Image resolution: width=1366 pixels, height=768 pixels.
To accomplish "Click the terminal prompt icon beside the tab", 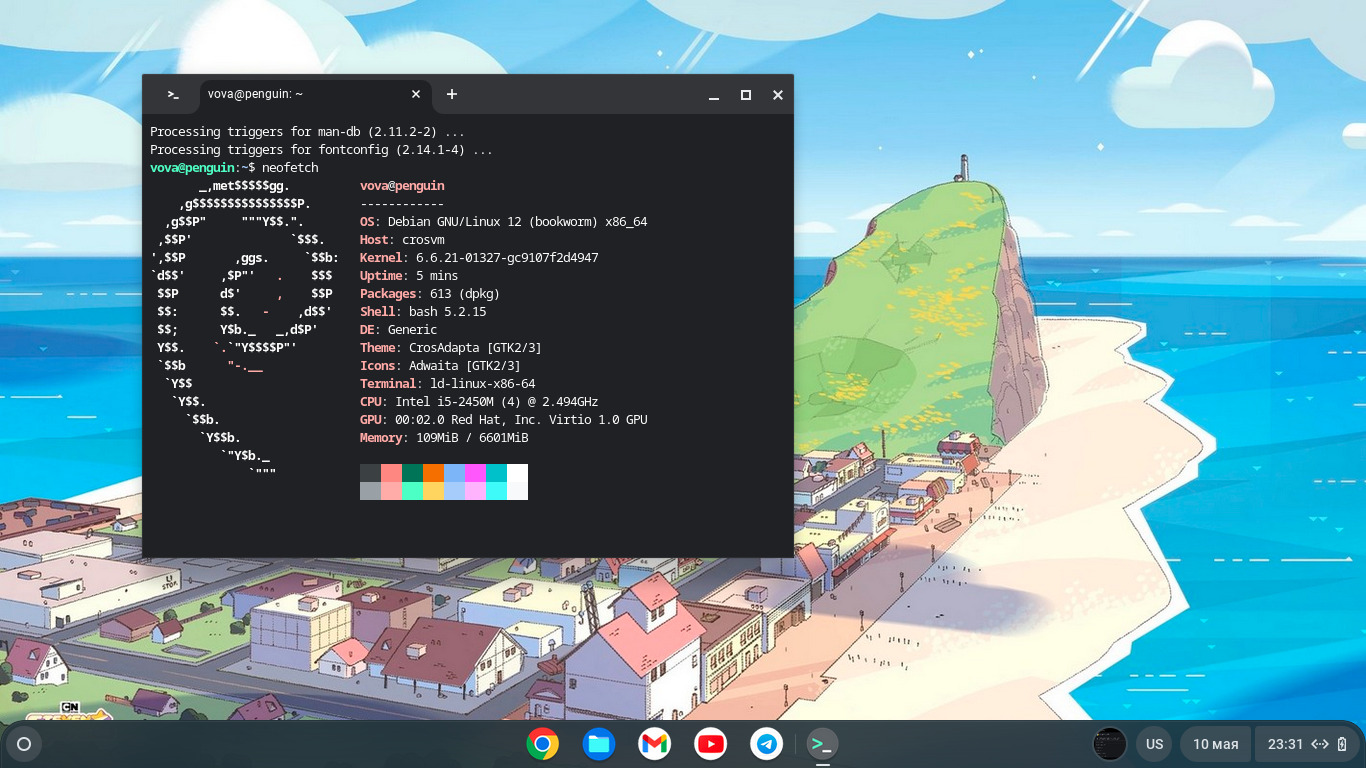I will pos(173,95).
